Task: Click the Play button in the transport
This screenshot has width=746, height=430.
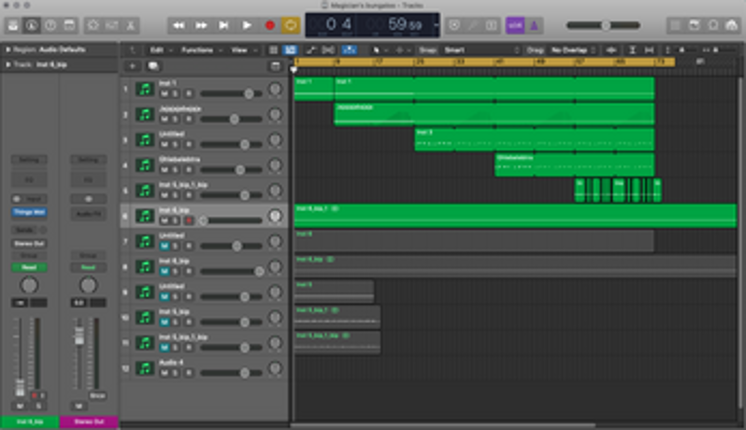Action: [246, 25]
